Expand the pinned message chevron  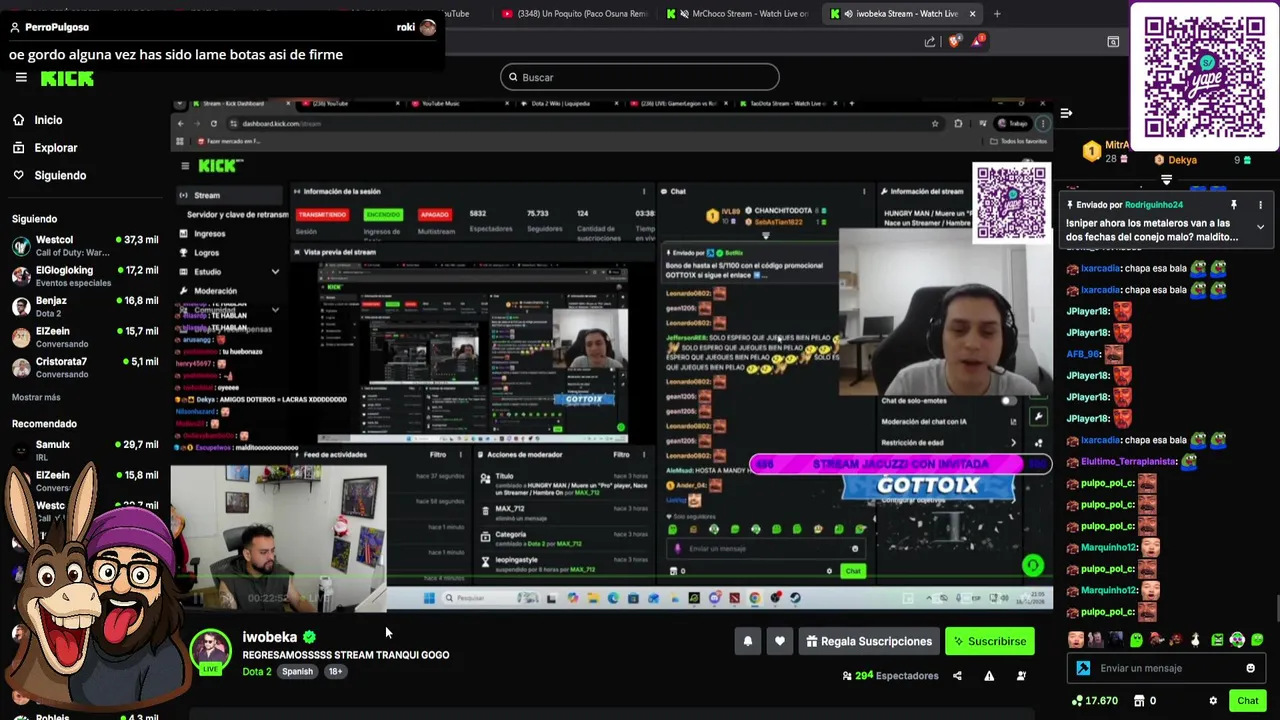click(x=1260, y=227)
